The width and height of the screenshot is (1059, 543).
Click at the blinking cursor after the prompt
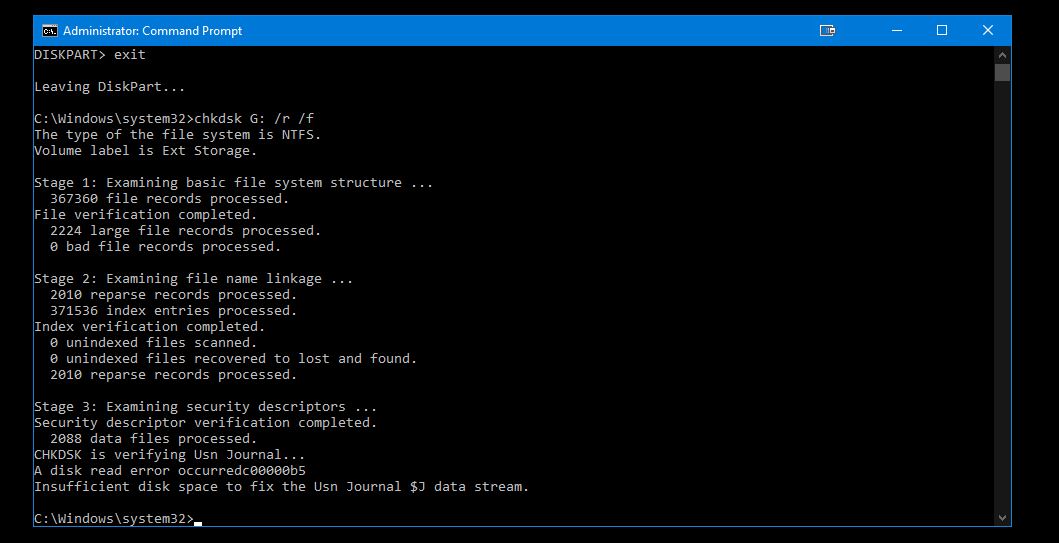[198, 521]
